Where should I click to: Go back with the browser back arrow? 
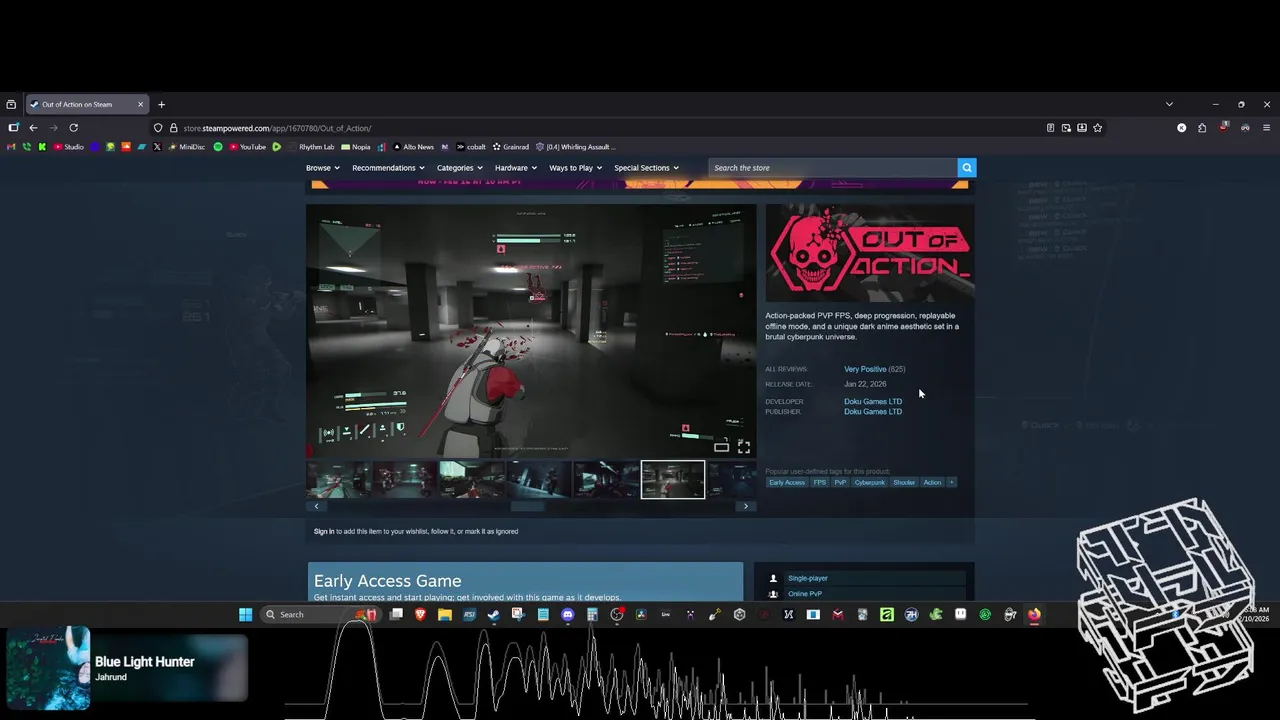(x=33, y=128)
